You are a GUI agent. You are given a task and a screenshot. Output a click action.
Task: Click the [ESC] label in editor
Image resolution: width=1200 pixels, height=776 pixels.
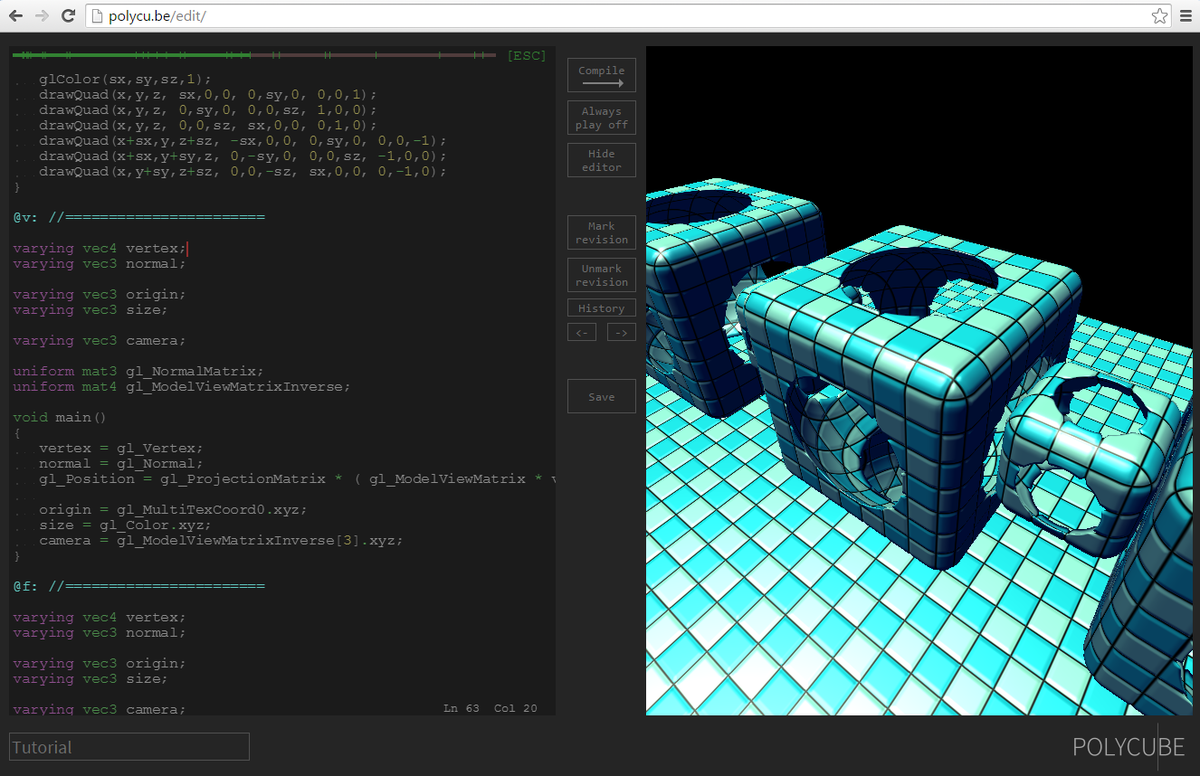pos(527,56)
